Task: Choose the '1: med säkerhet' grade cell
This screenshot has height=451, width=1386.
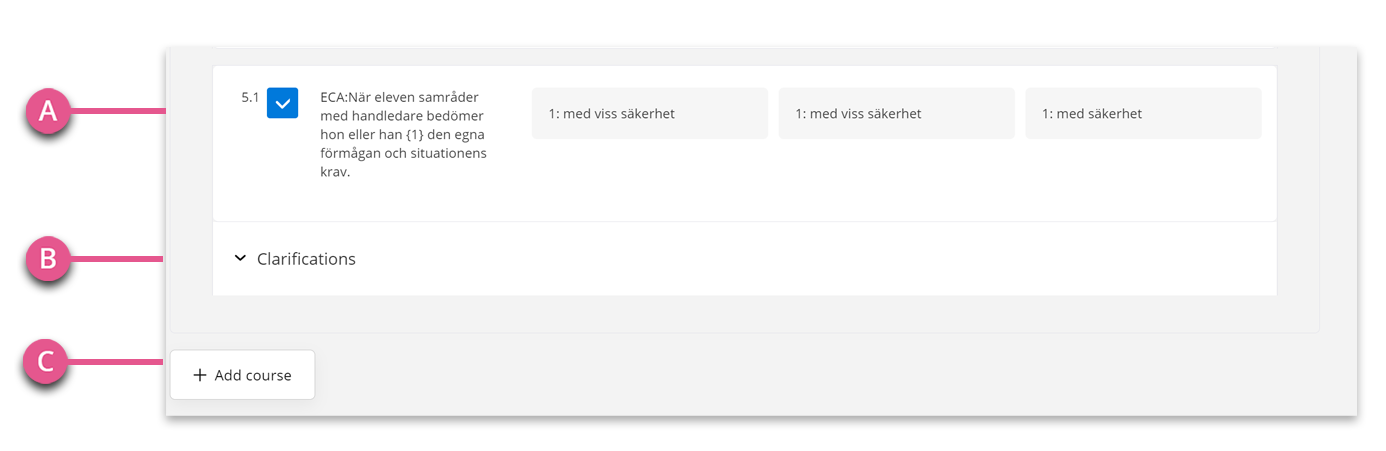Action: point(1143,113)
